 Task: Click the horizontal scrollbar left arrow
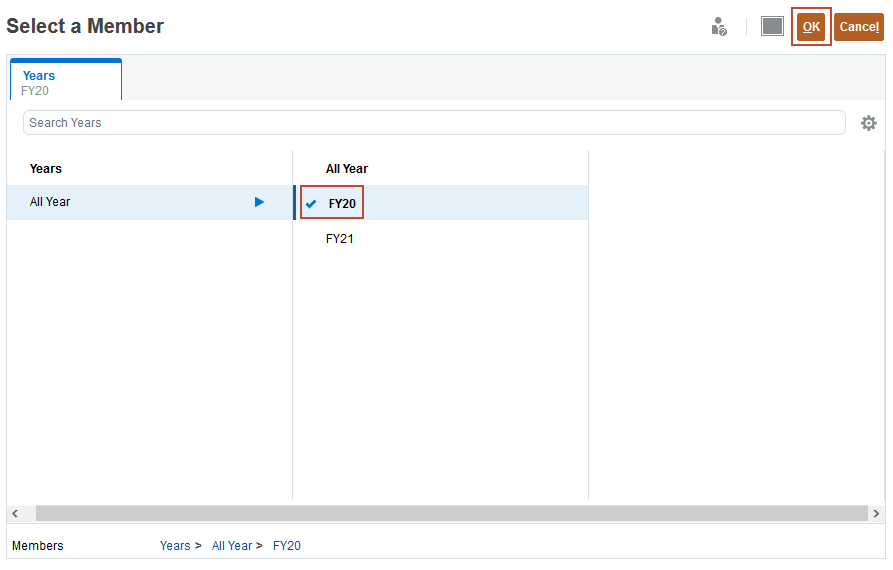click(x=15, y=513)
